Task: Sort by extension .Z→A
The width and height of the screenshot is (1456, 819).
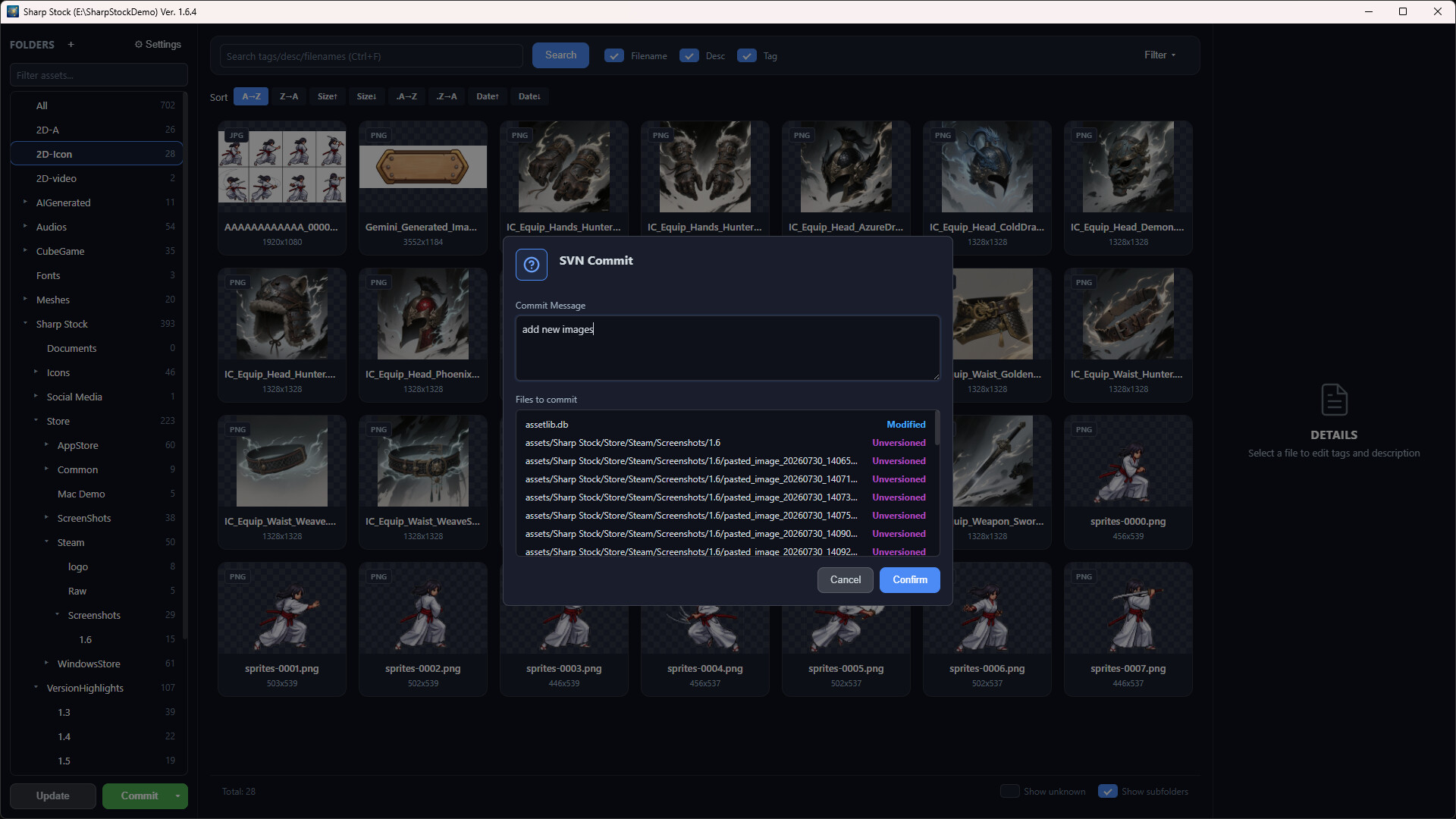Action: [x=447, y=96]
